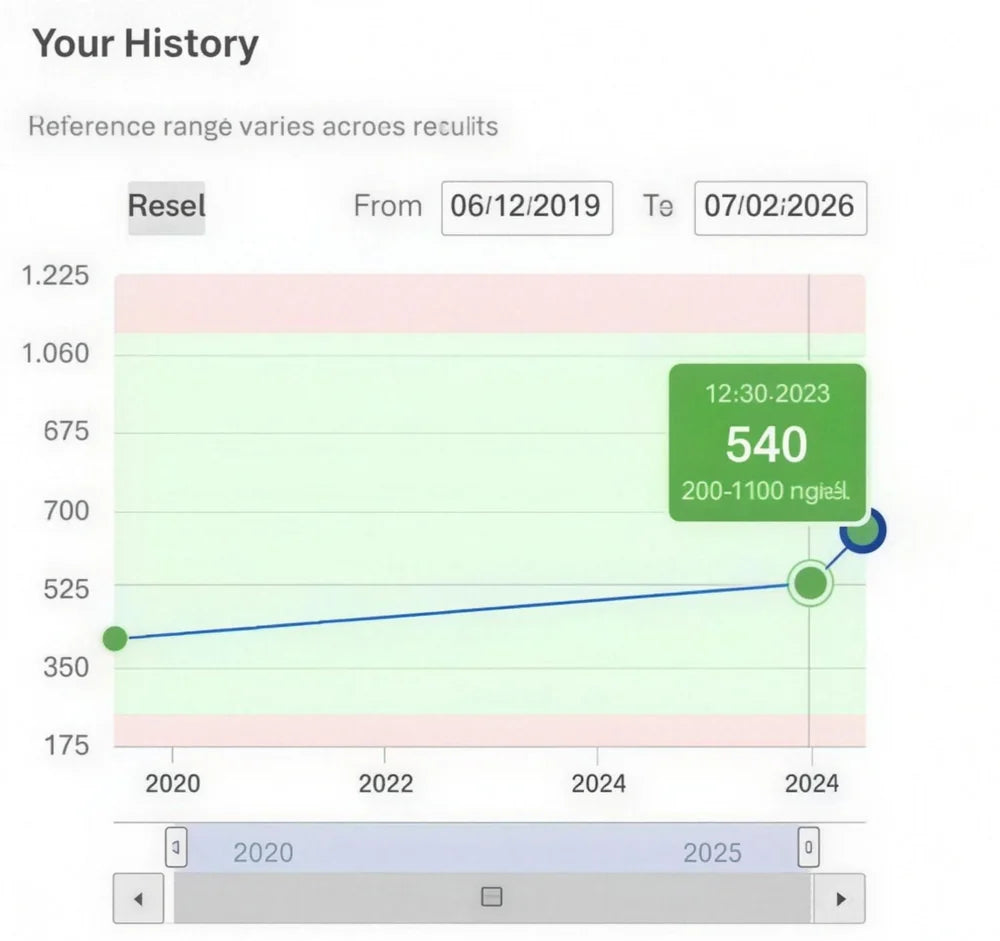Click the highlighted 540 data point
Screen dimensions: 1000x941
click(x=811, y=582)
